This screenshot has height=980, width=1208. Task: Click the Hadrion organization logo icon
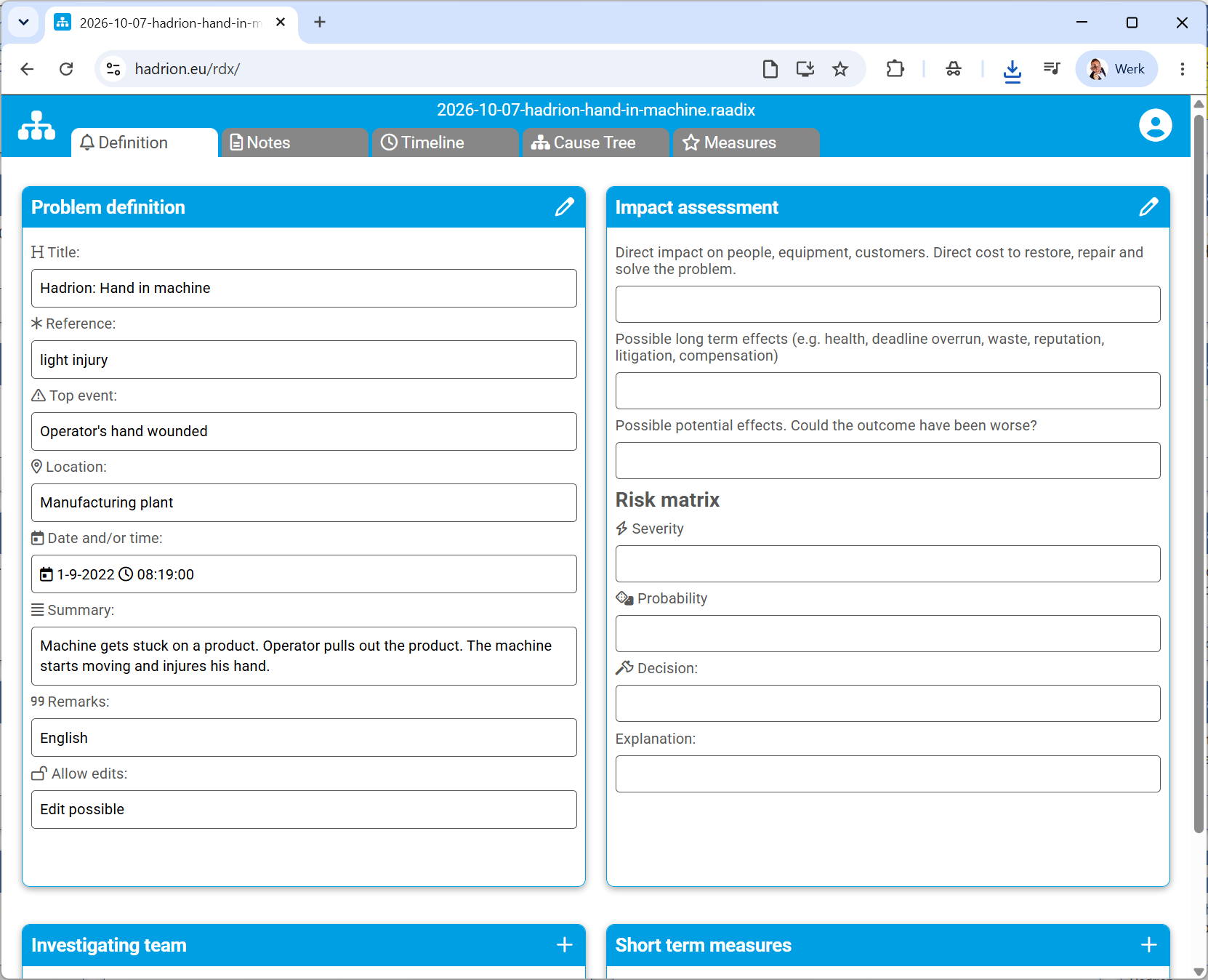tap(36, 125)
